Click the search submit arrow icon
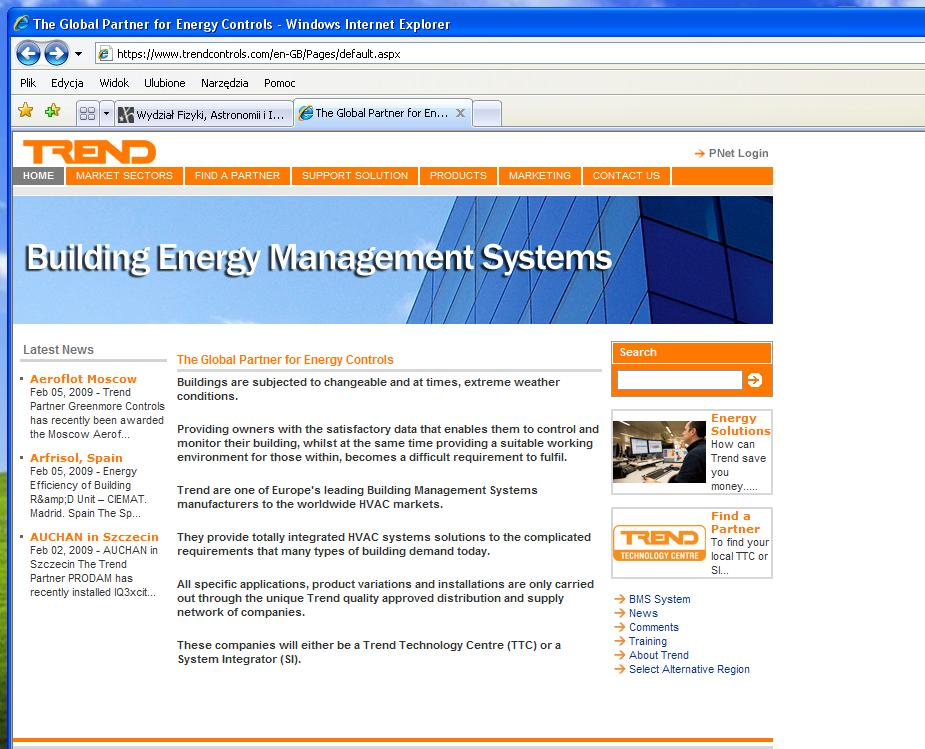 click(755, 380)
